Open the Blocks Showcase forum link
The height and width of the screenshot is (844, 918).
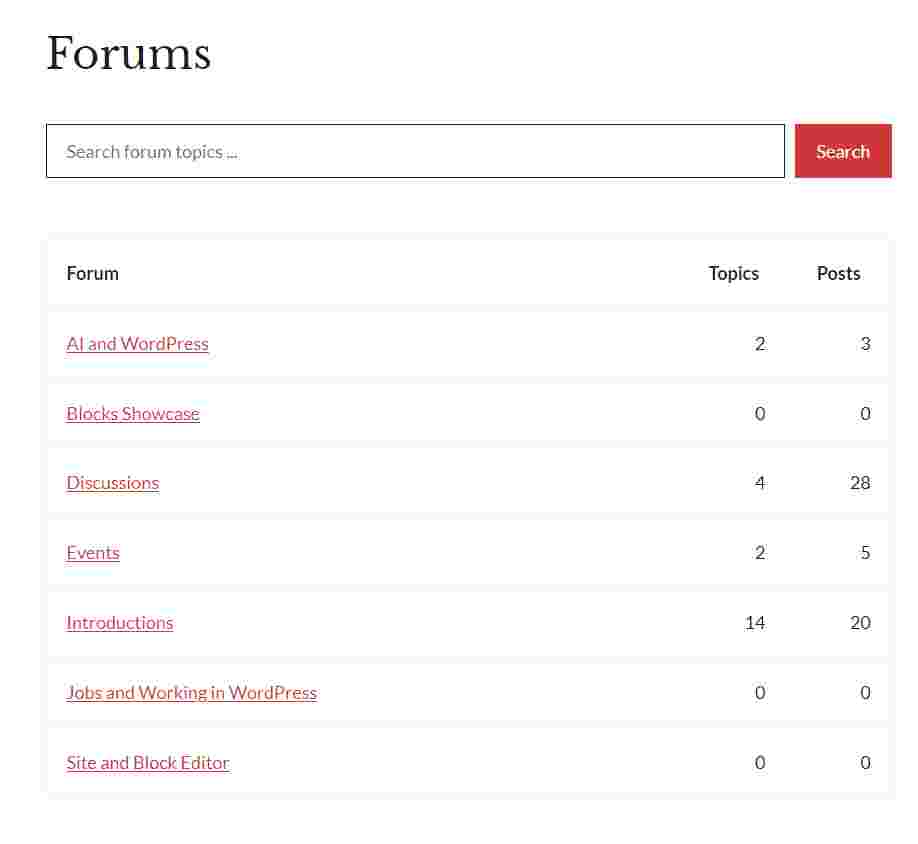(133, 414)
